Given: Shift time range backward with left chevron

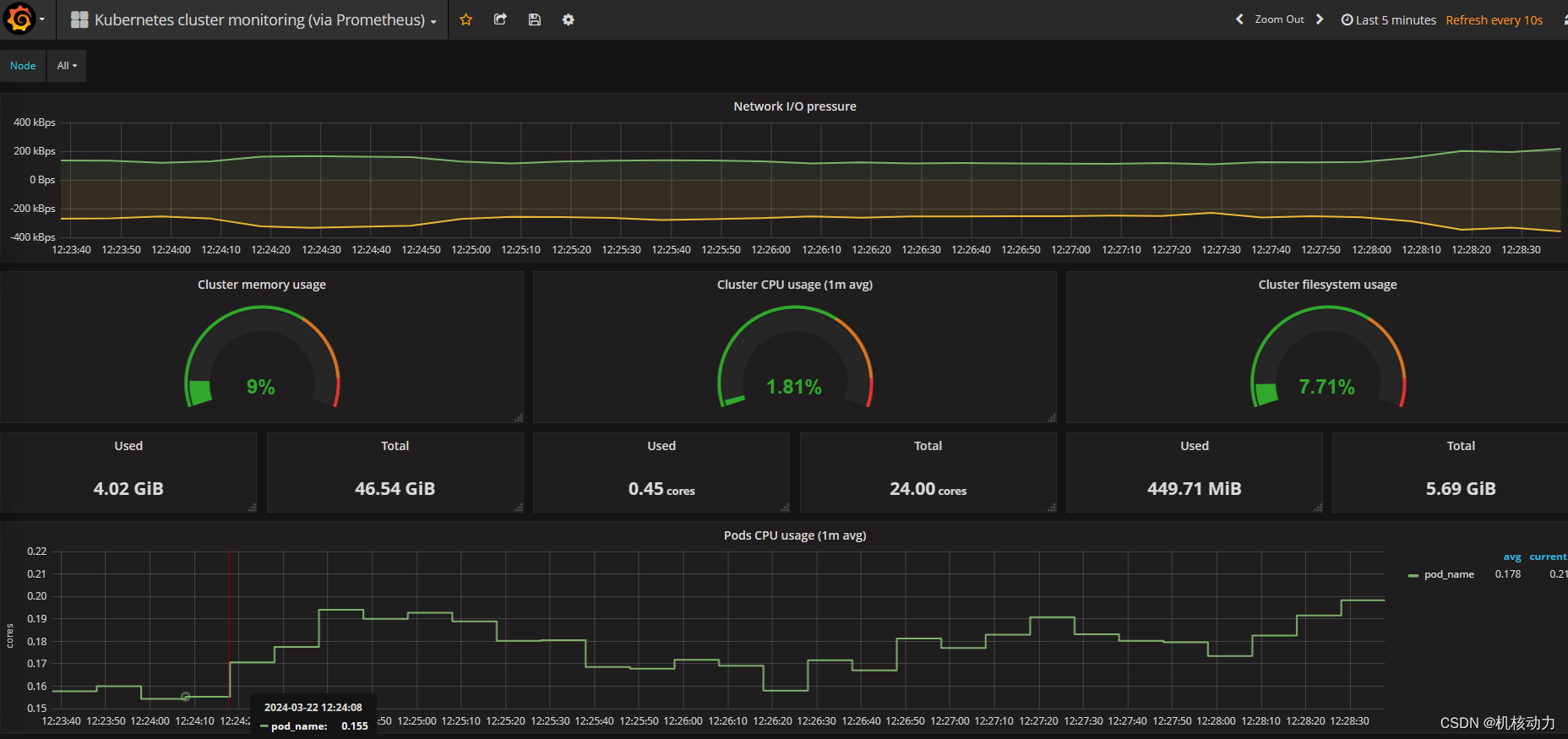Looking at the screenshot, I should pyautogui.click(x=1239, y=19).
